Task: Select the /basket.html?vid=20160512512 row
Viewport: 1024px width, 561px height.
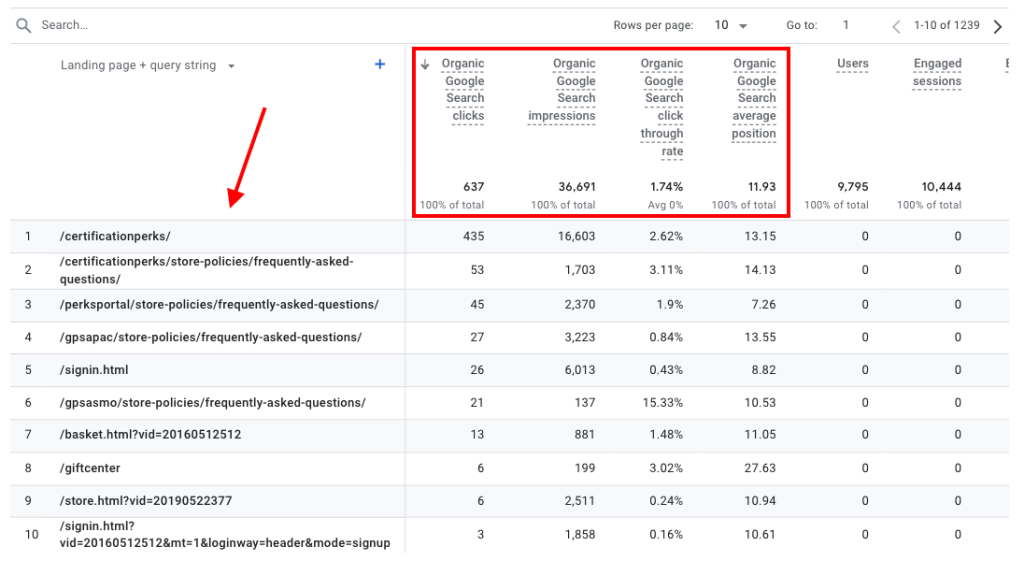Action: pos(151,435)
